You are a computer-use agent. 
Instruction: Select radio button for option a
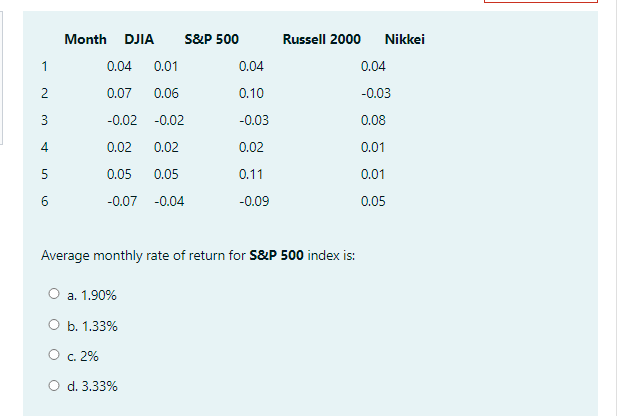point(52,295)
